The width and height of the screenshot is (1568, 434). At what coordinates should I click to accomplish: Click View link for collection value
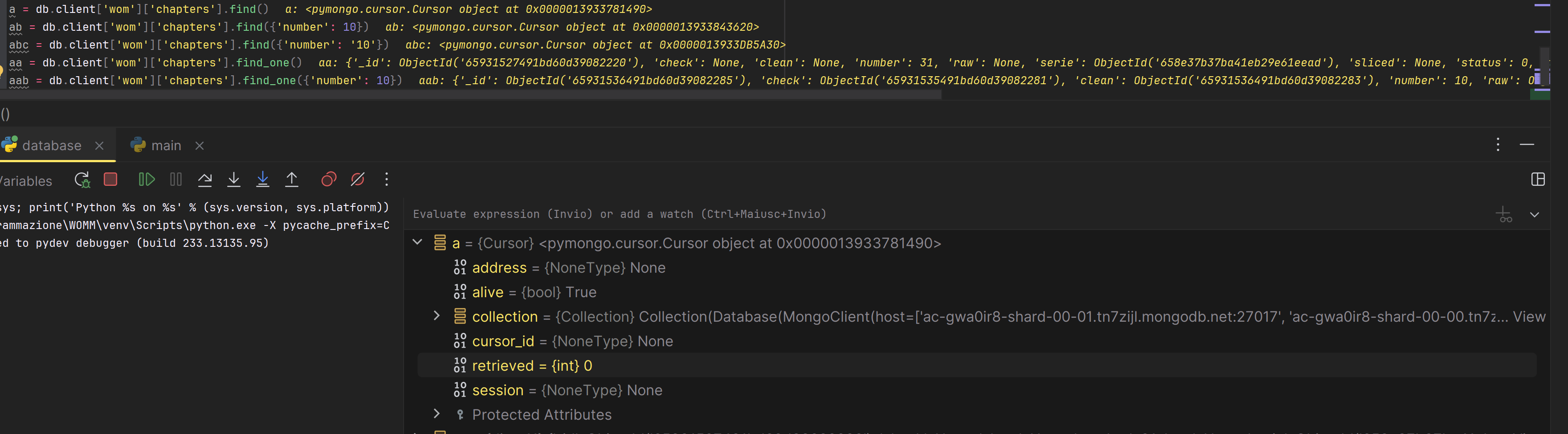click(1528, 317)
